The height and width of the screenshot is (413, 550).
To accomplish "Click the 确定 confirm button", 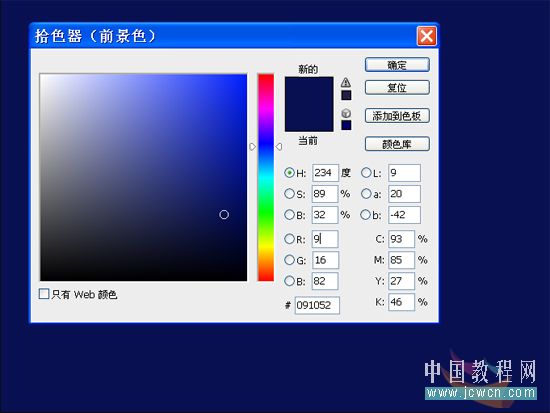I will (x=397, y=65).
